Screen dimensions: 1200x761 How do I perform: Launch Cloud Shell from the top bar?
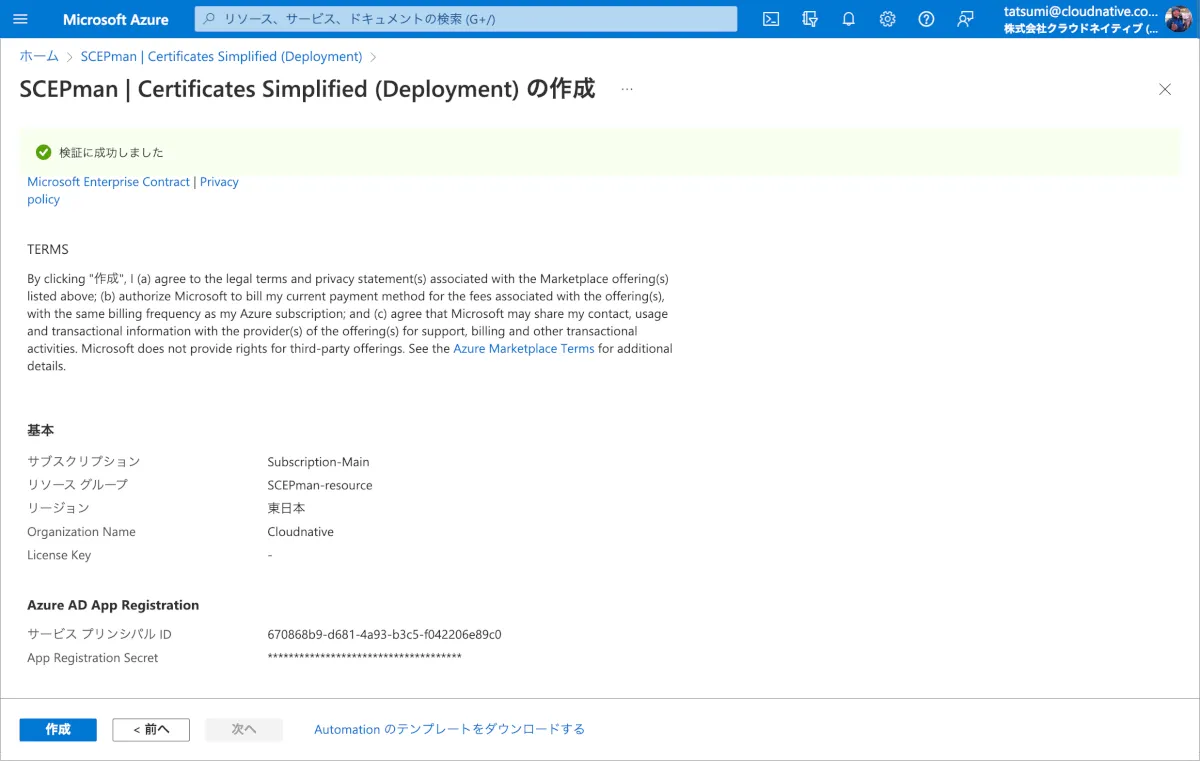click(x=771, y=19)
